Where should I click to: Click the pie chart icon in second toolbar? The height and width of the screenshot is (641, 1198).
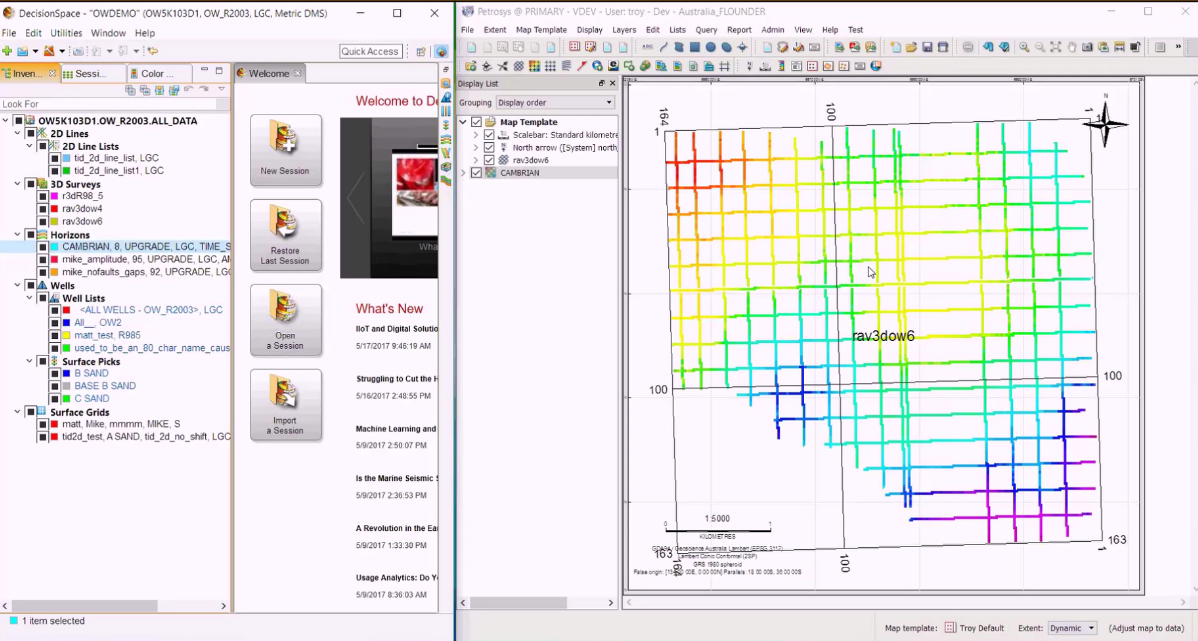876,66
